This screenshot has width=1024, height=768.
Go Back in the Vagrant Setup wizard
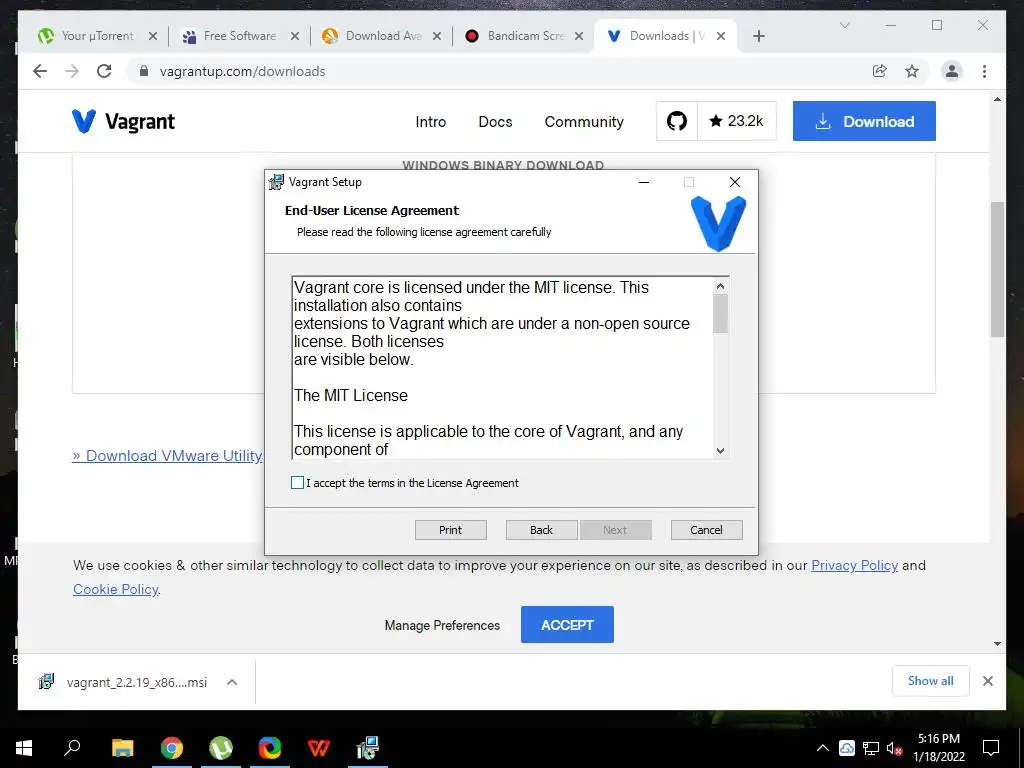541,530
